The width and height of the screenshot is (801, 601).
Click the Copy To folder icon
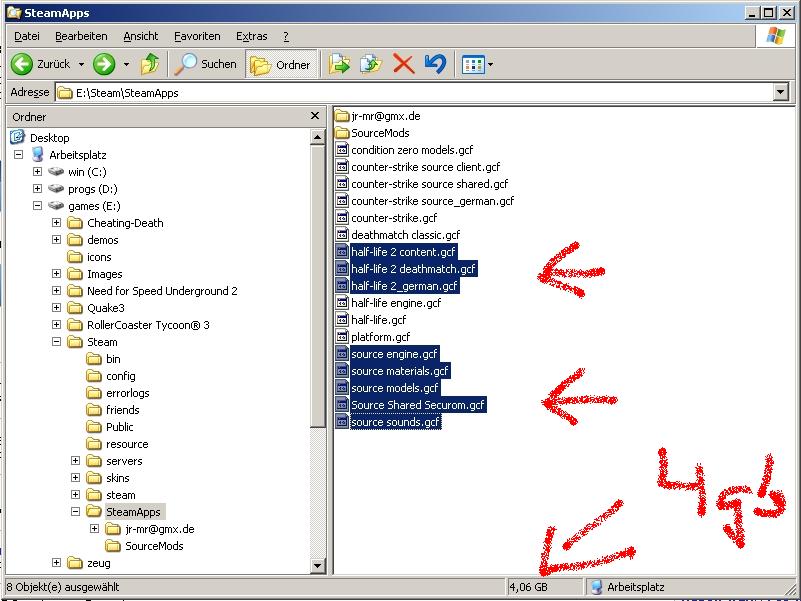tap(371, 64)
